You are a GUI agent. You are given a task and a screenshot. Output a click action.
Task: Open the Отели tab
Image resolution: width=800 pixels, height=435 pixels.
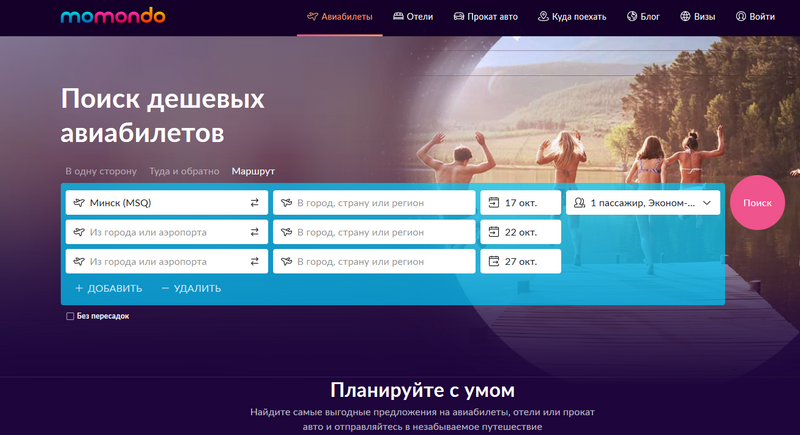[413, 17]
